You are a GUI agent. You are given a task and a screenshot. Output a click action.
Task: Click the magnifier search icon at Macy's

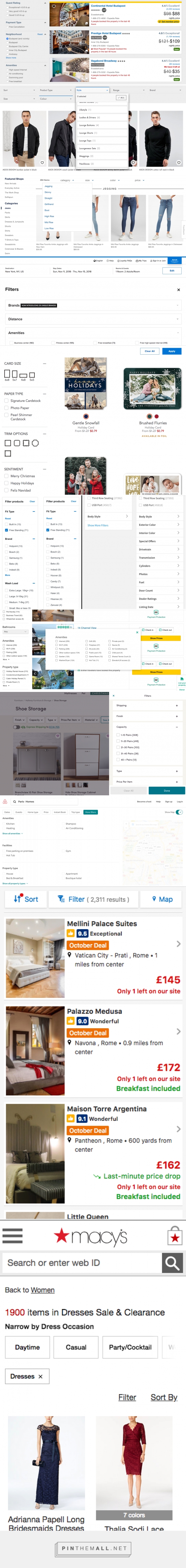pyautogui.click(x=173, y=1263)
